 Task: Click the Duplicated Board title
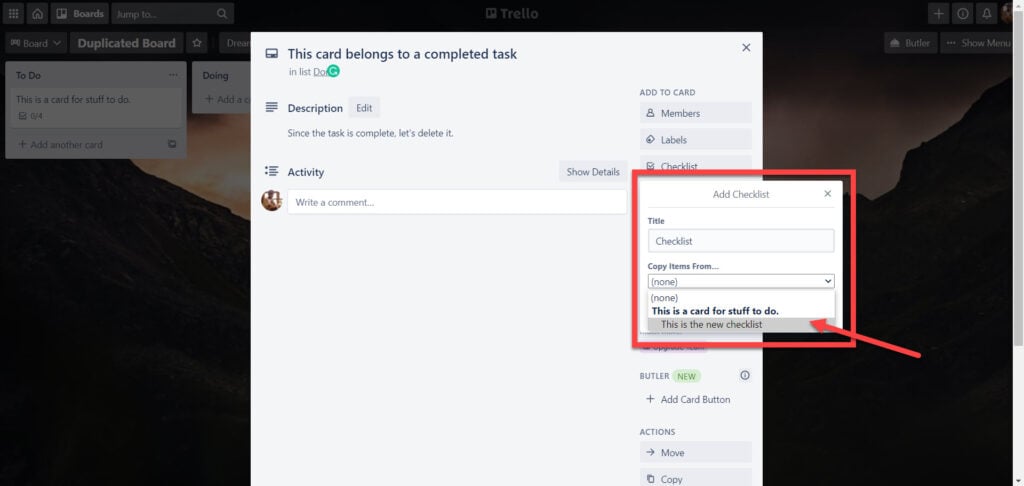[x=127, y=43]
